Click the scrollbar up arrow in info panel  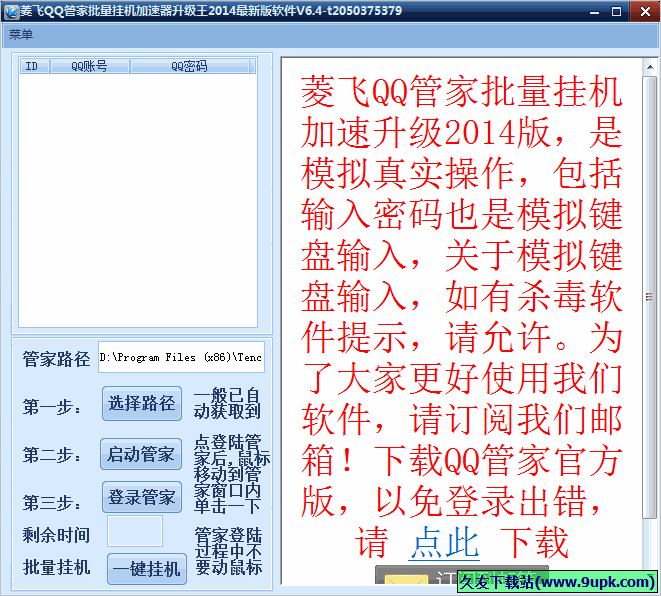tap(650, 67)
